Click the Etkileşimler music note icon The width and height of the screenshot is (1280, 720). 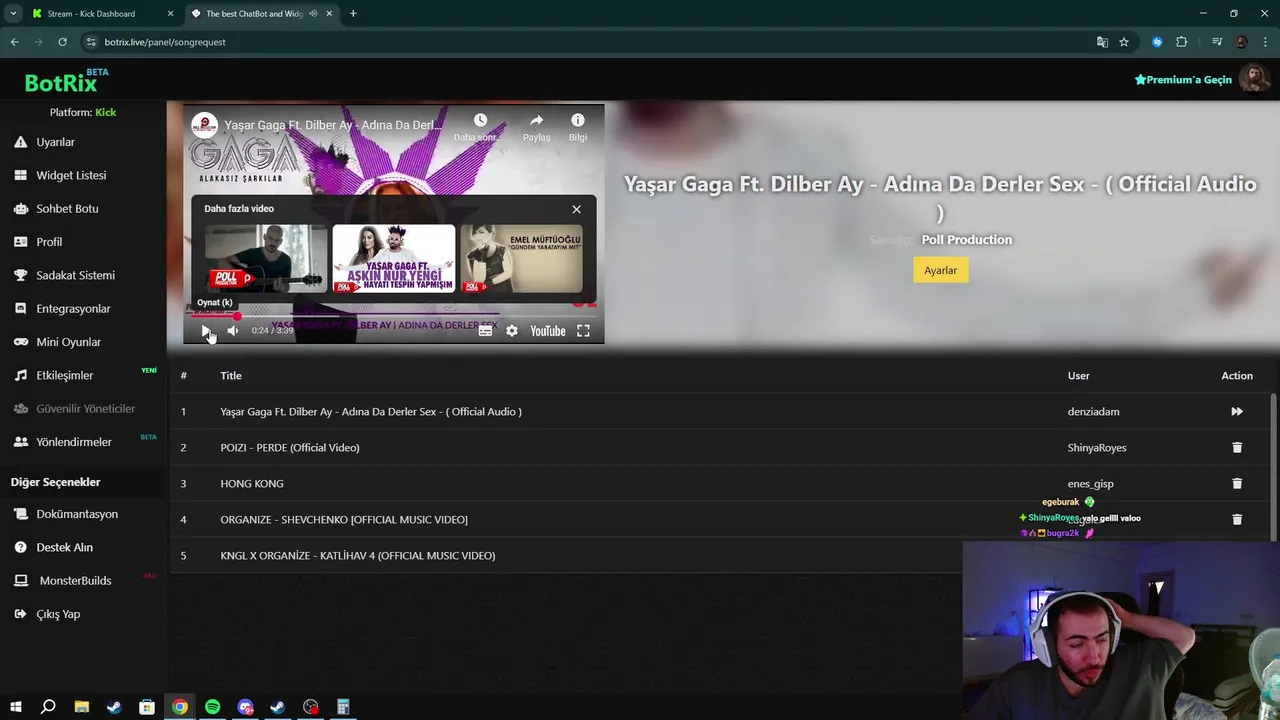click(x=20, y=375)
